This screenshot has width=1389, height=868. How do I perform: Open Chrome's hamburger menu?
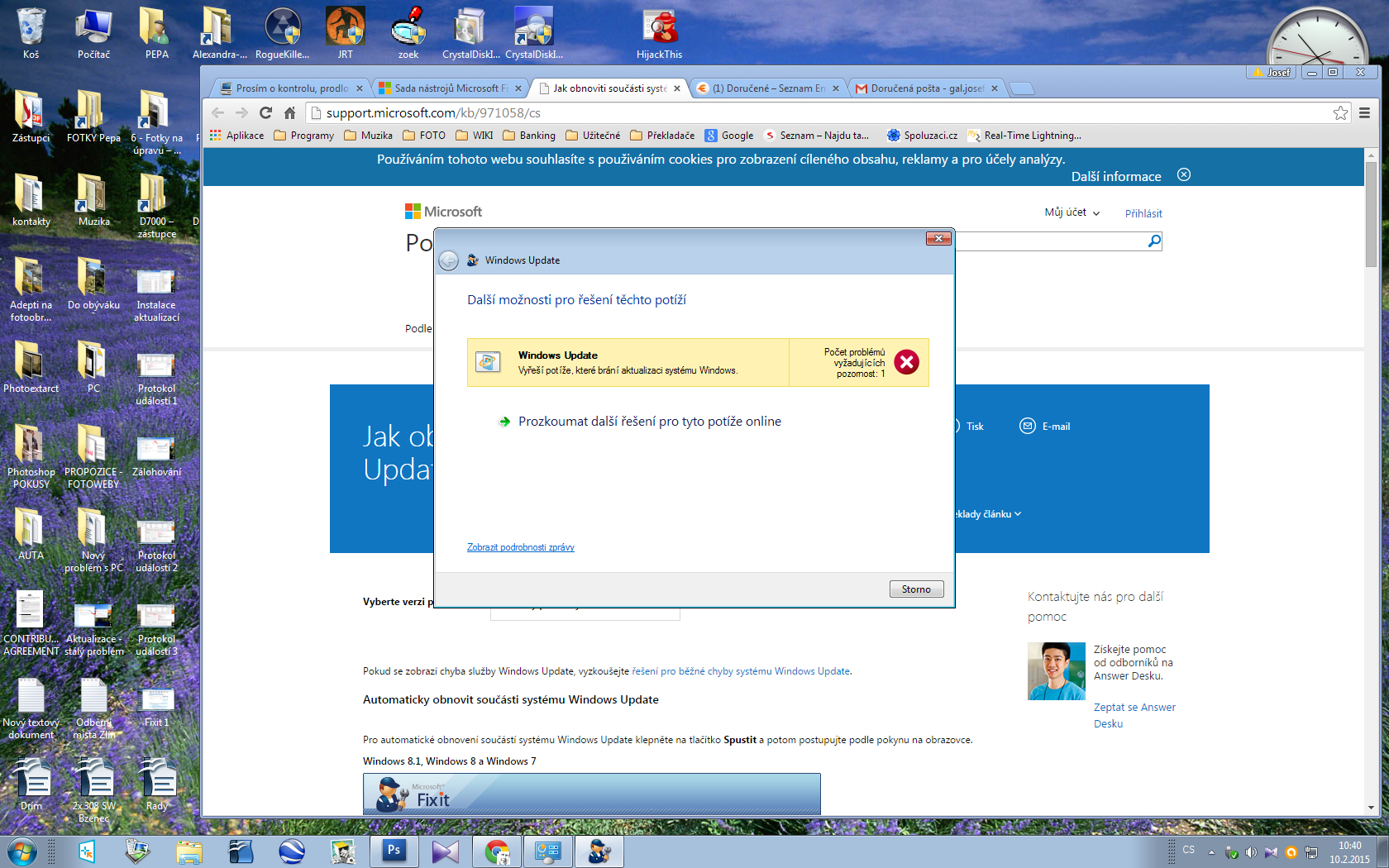(x=1365, y=113)
